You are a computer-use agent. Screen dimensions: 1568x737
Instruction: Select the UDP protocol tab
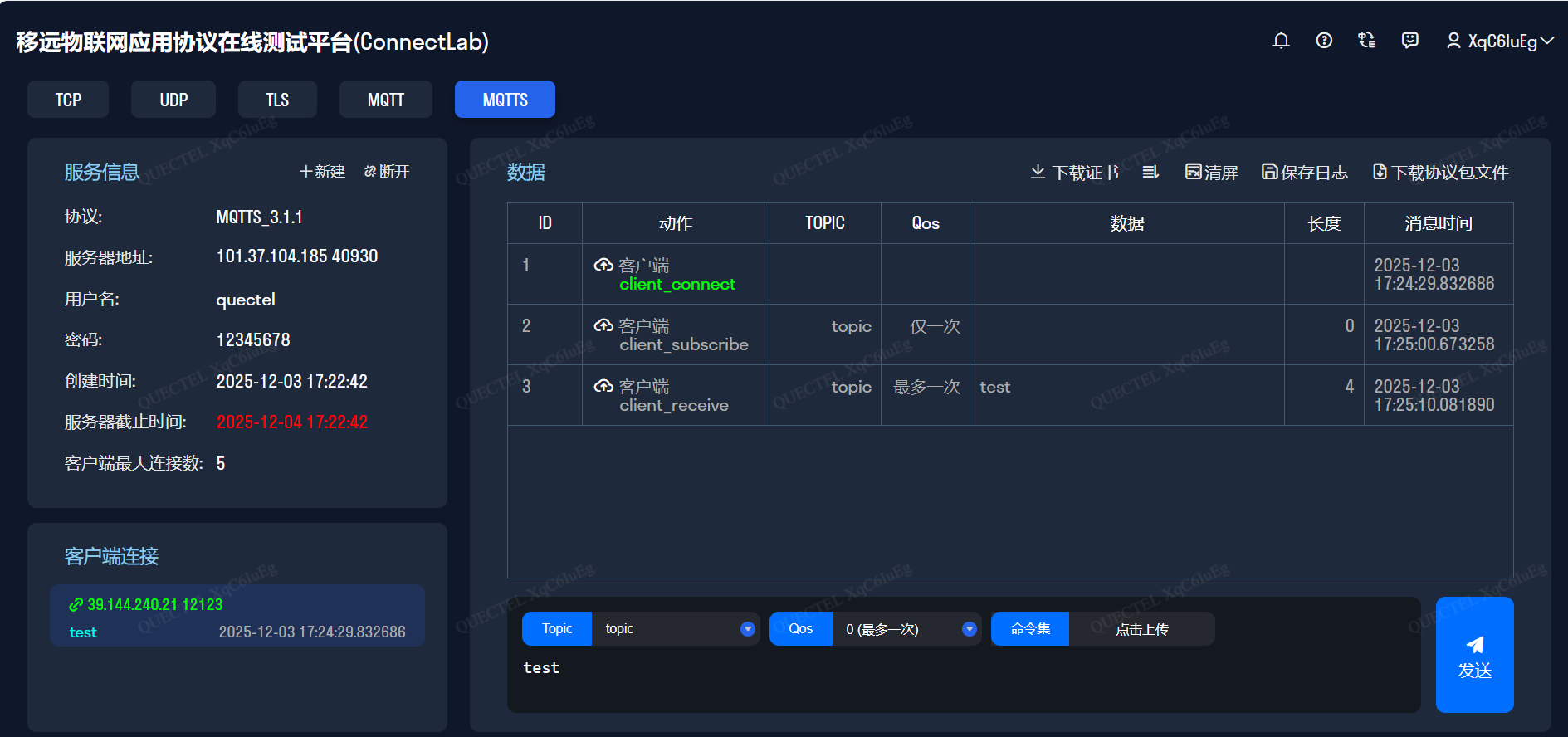click(173, 100)
